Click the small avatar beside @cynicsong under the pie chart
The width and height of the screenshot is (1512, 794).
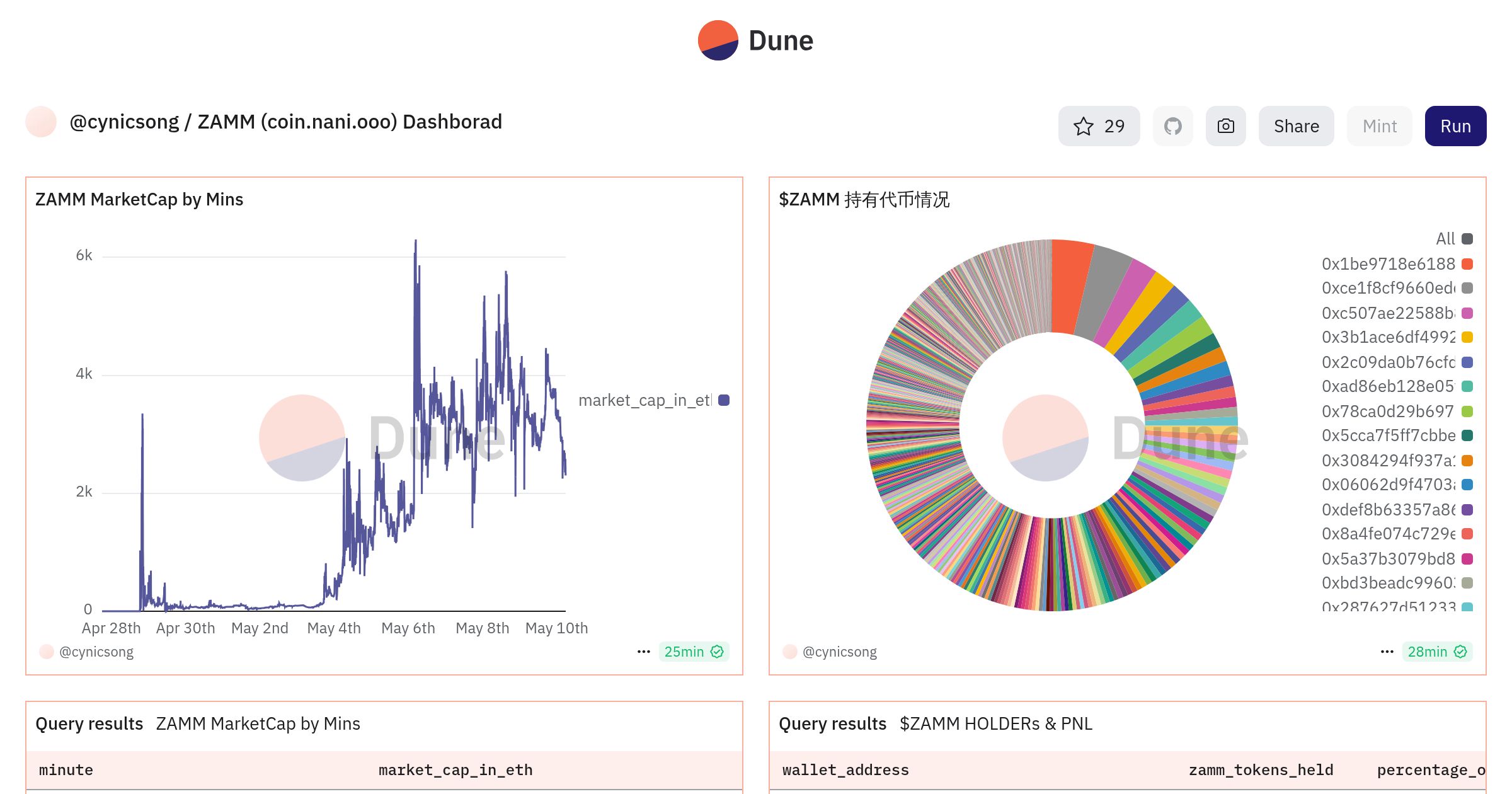790,652
